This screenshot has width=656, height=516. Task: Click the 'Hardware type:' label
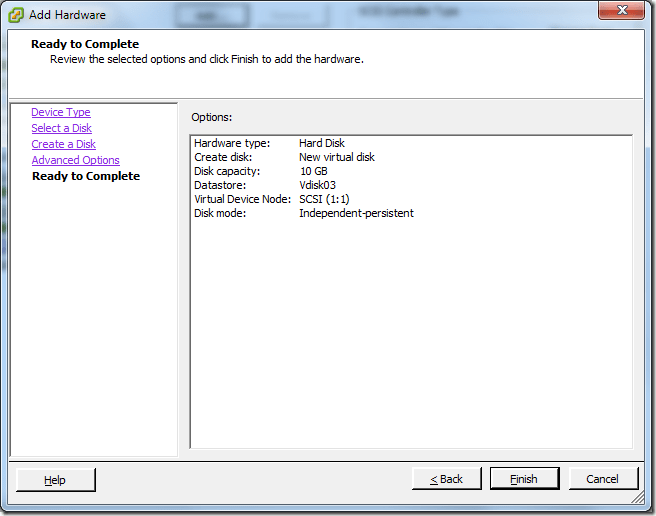tap(232, 143)
